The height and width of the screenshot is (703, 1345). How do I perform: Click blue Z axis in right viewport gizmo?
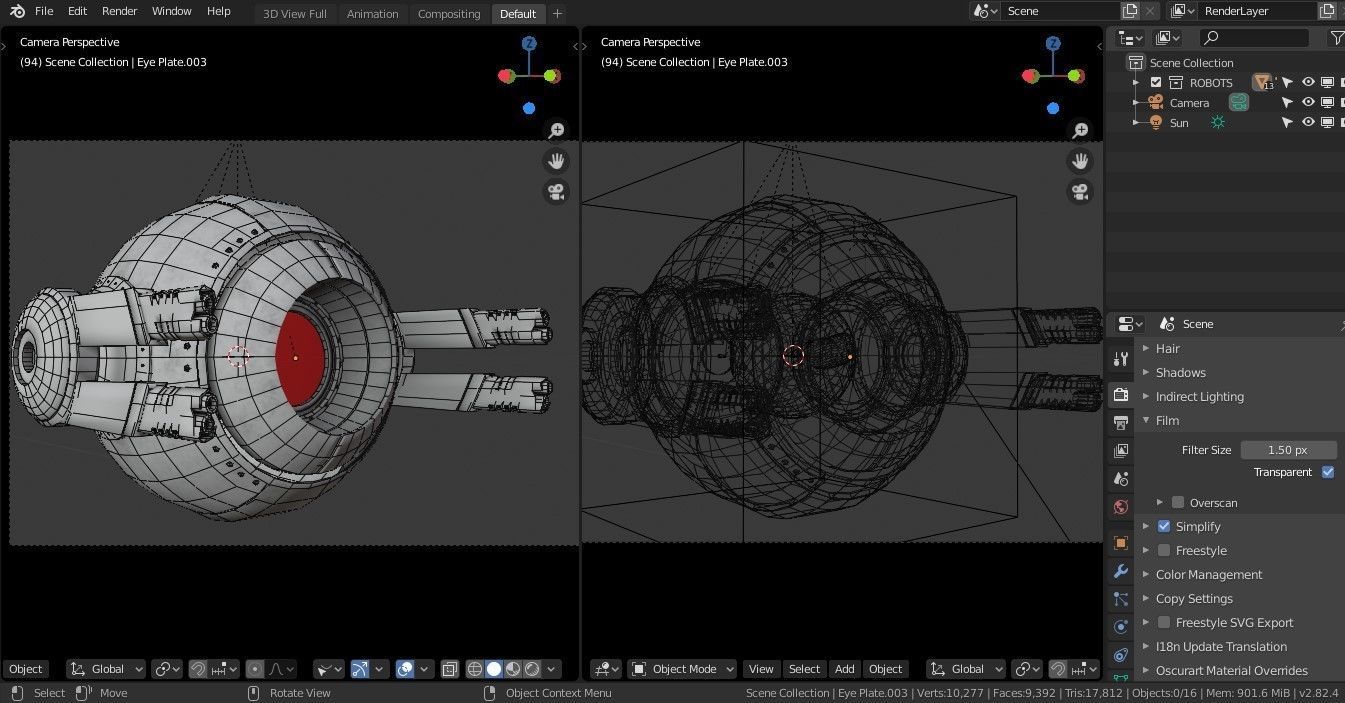(x=1053, y=44)
